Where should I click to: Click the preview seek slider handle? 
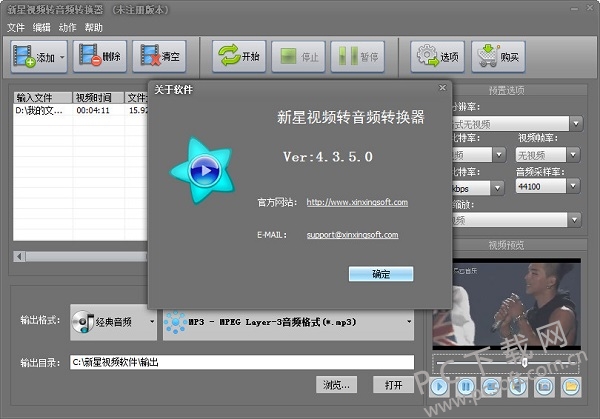tap(525, 362)
